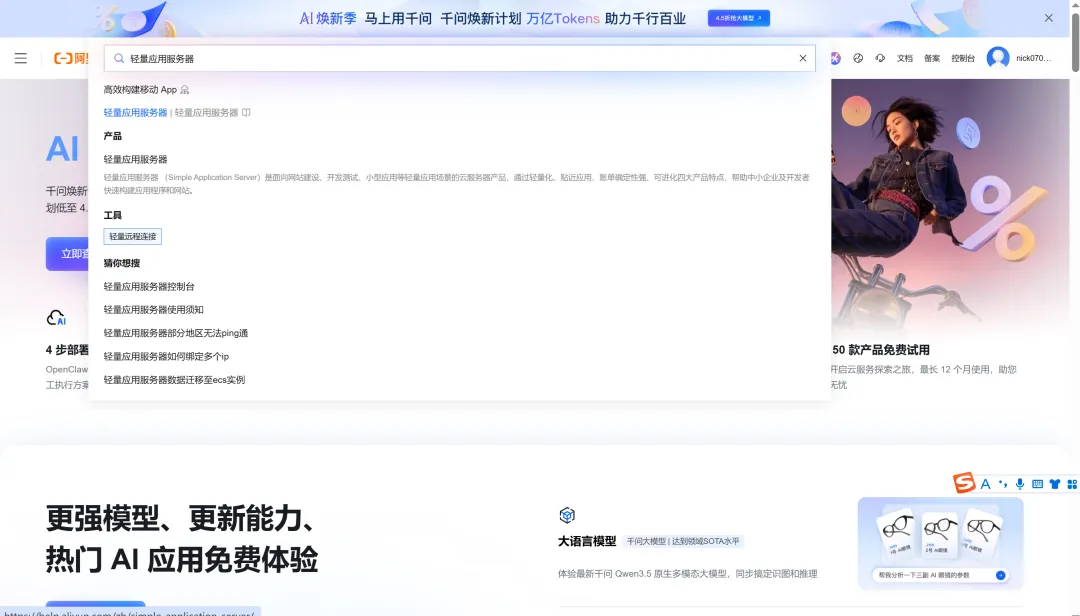Click the Qwen3.5 description text
Viewport: 1080px width, 616px height.
click(687, 573)
